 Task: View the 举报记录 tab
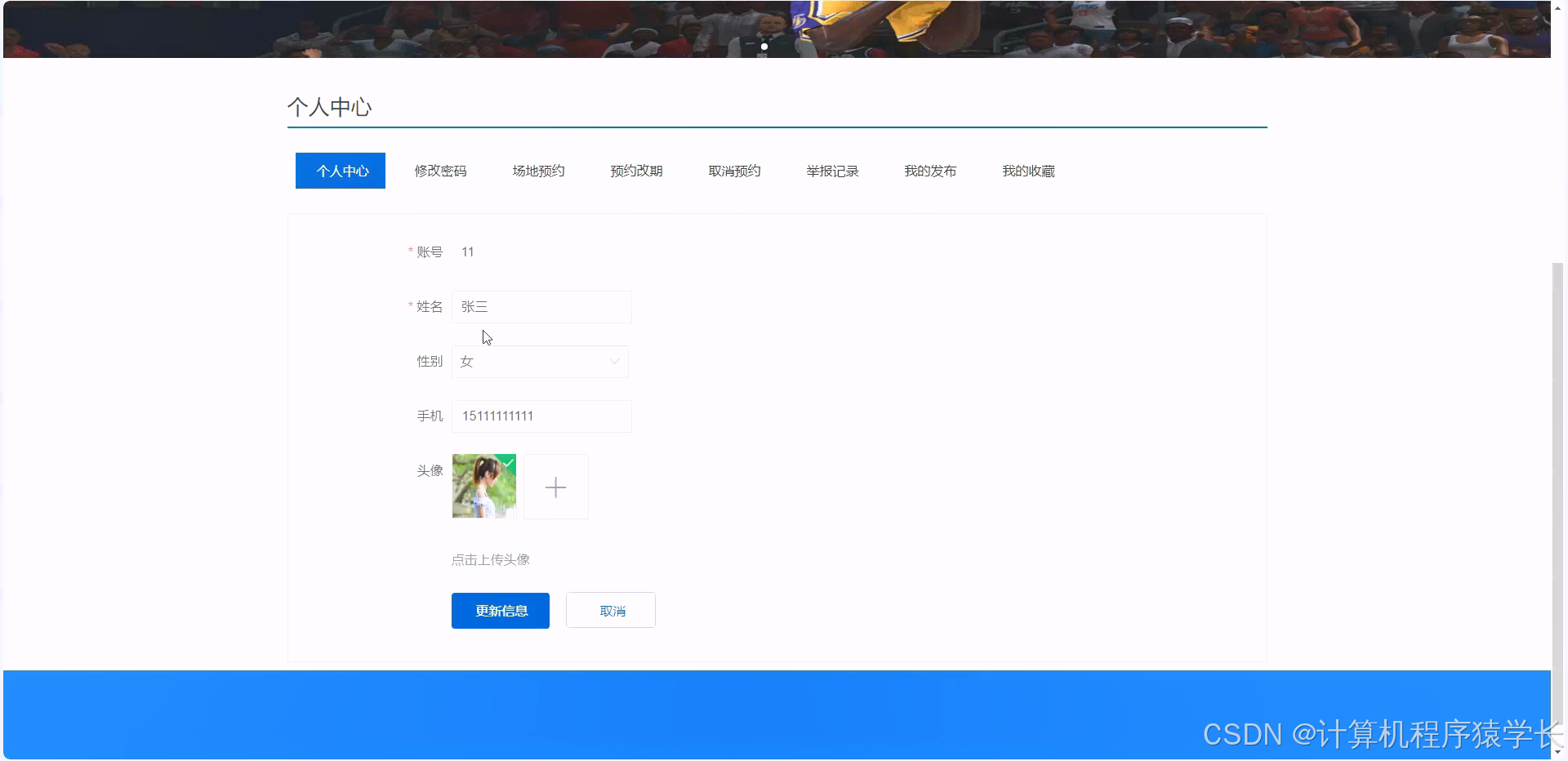(x=832, y=171)
